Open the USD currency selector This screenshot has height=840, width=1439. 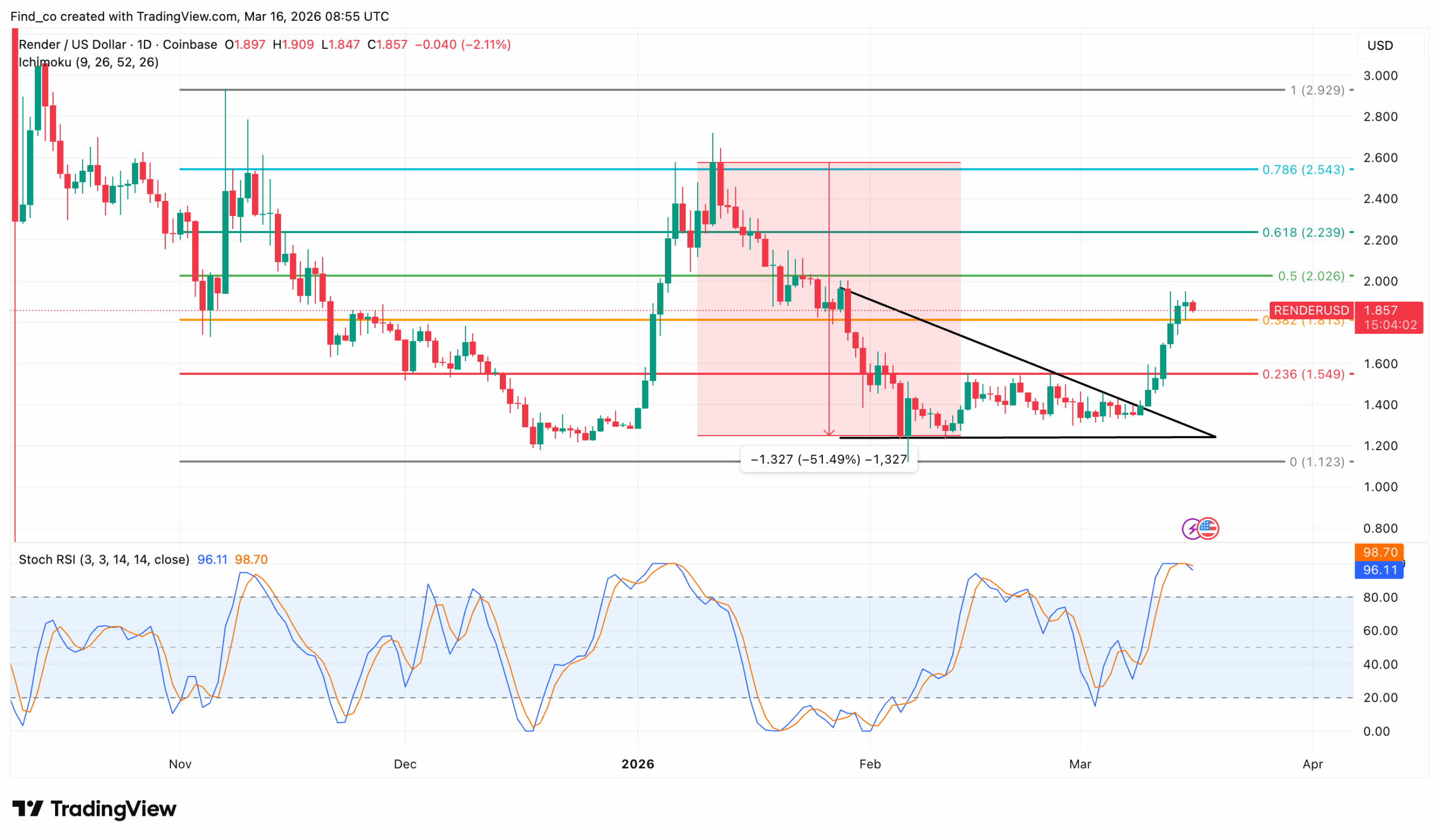(1390, 45)
